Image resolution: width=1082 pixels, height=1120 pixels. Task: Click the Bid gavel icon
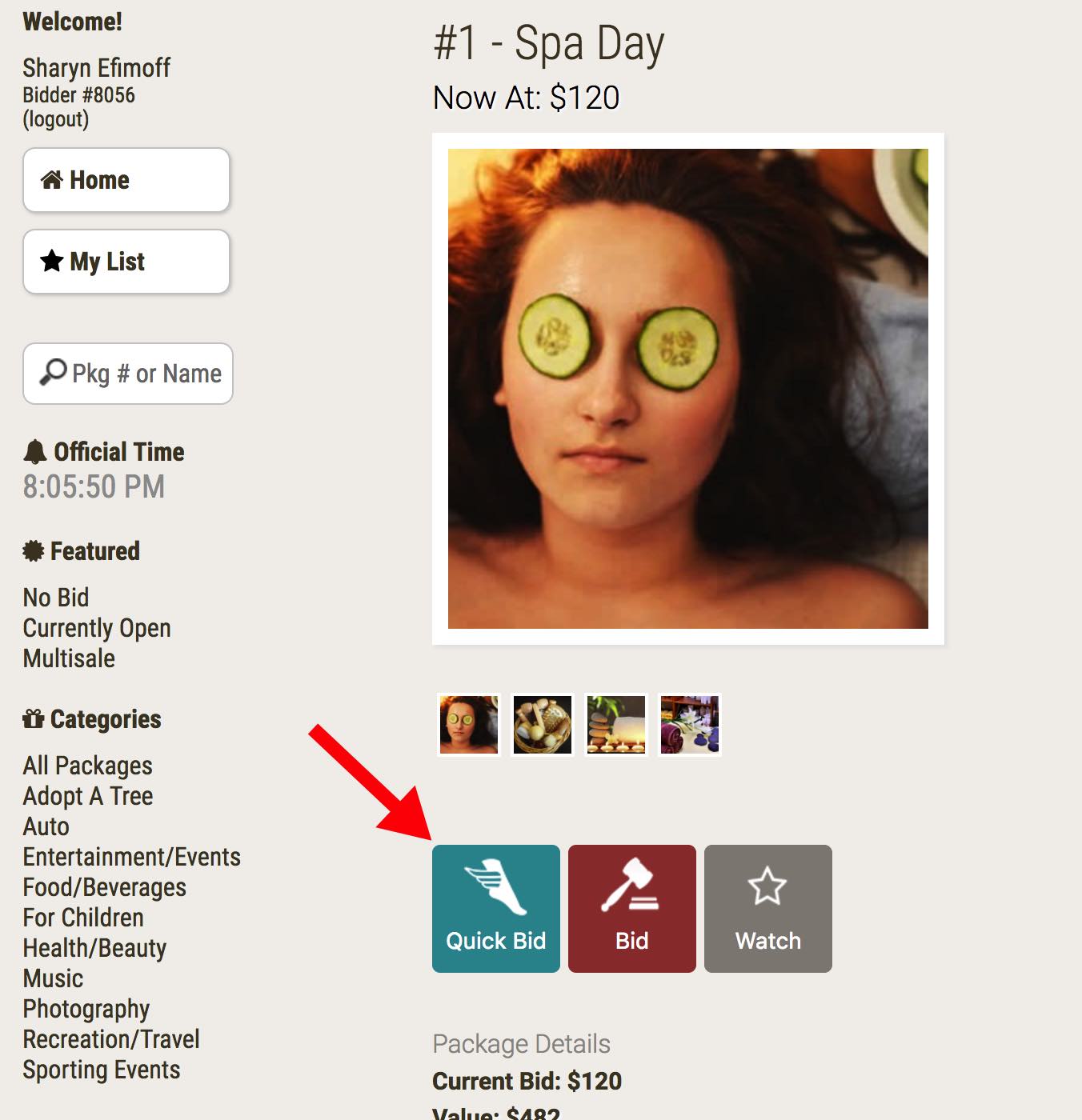click(x=631, y=885)
